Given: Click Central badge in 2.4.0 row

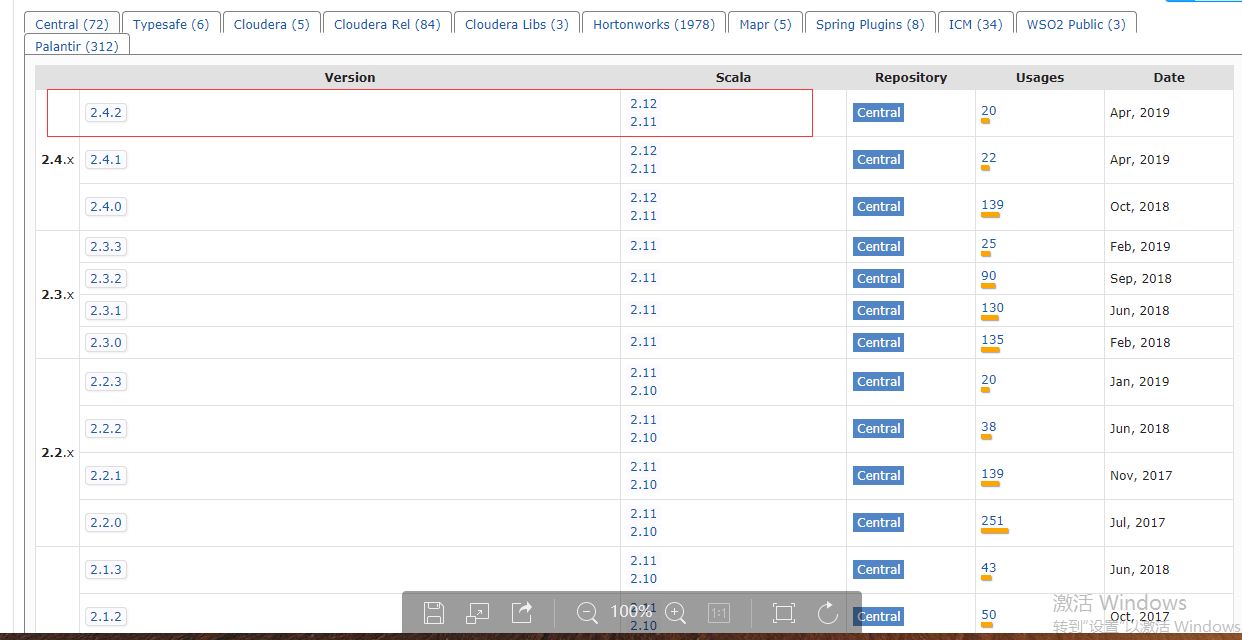Looking at the screenshot, I should pos(879,207).
